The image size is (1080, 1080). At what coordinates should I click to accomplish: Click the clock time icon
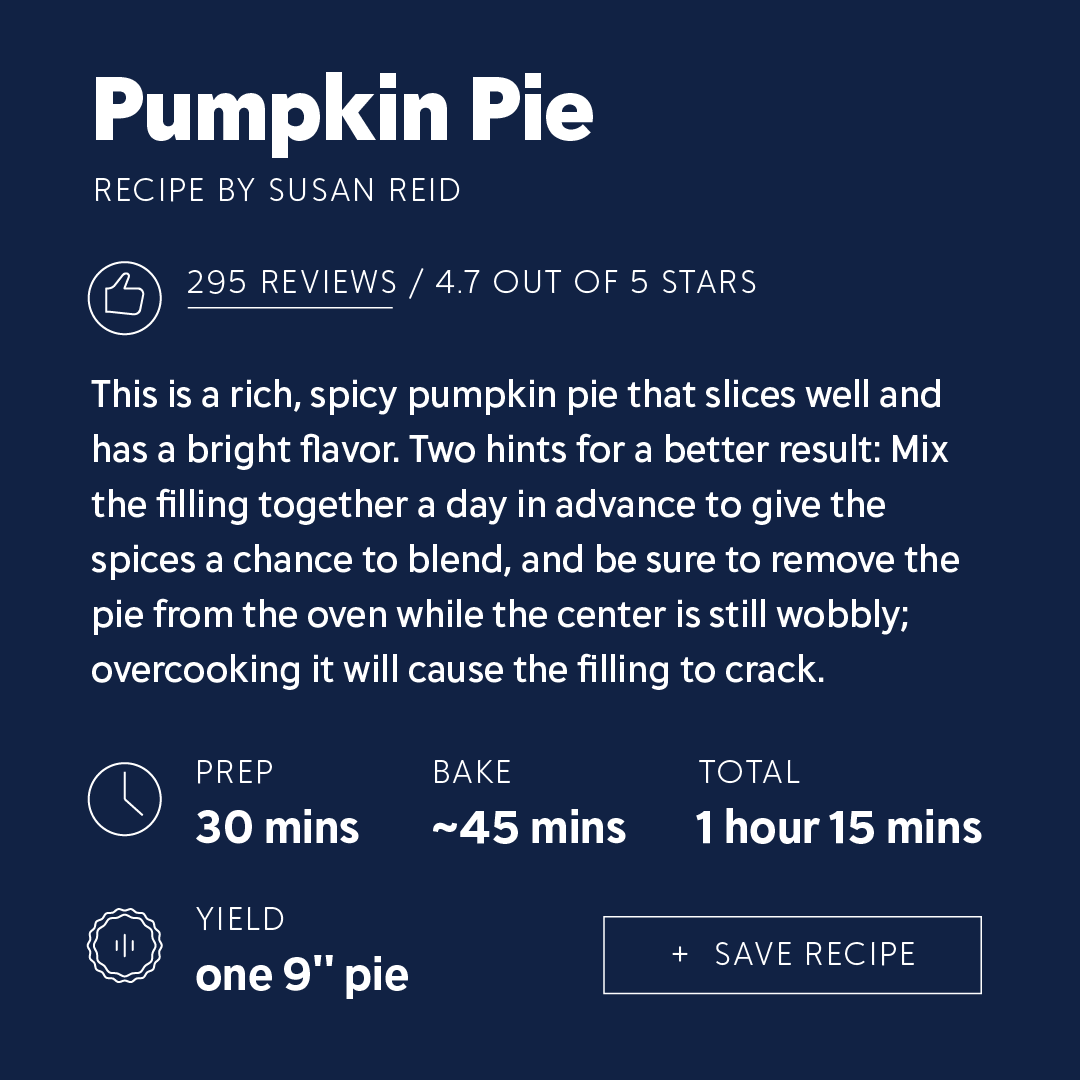125,799
